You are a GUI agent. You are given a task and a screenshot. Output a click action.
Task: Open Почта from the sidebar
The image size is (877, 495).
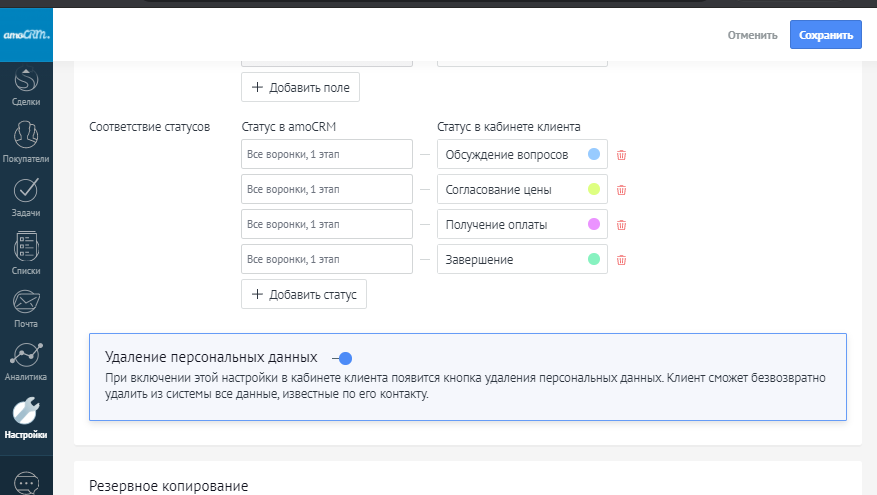(x=26, y=306)
